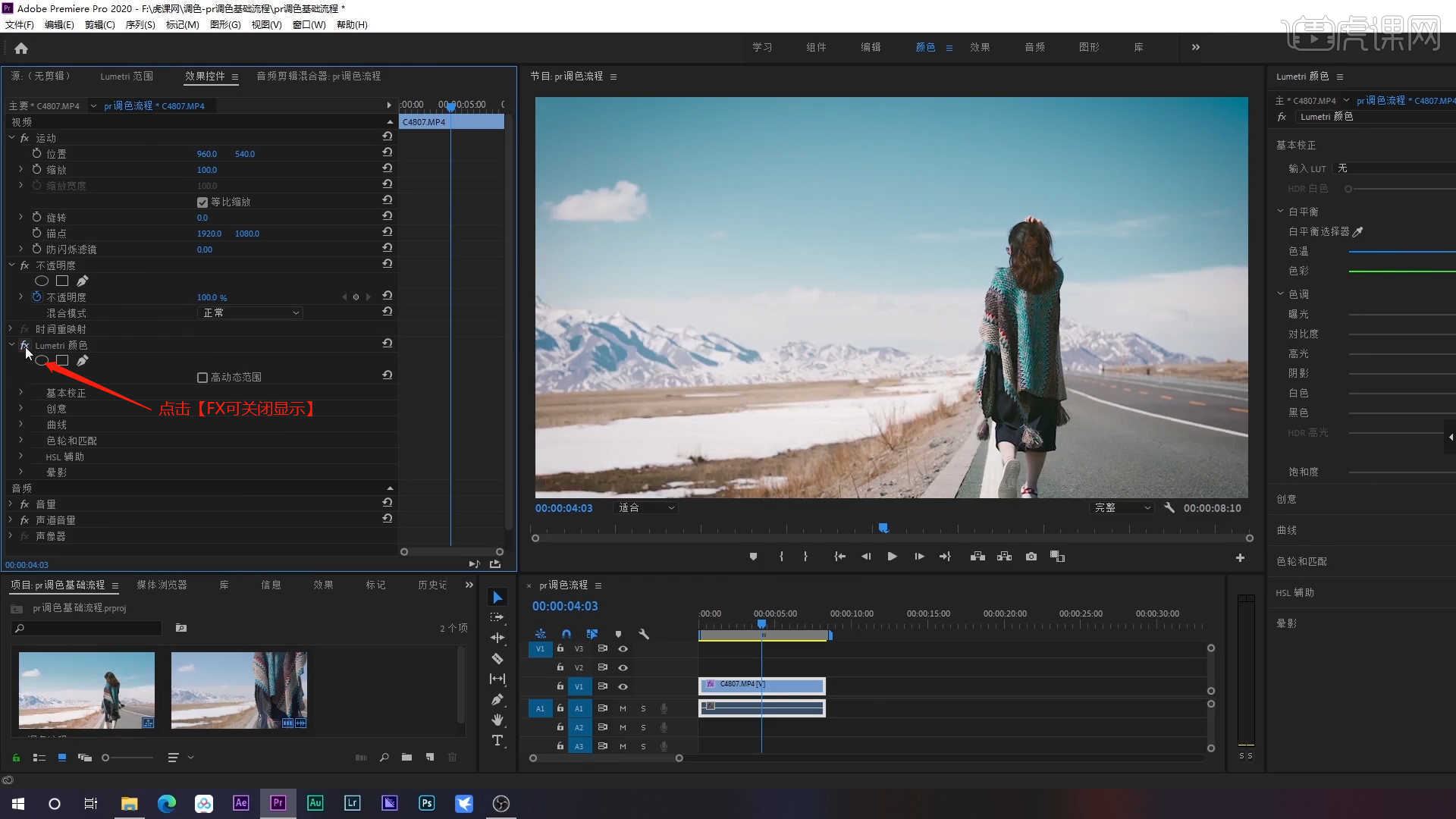Enable the 高动态范围 checkbox
The height and width of the screenshot is (819, 1456).
point(202,378)
